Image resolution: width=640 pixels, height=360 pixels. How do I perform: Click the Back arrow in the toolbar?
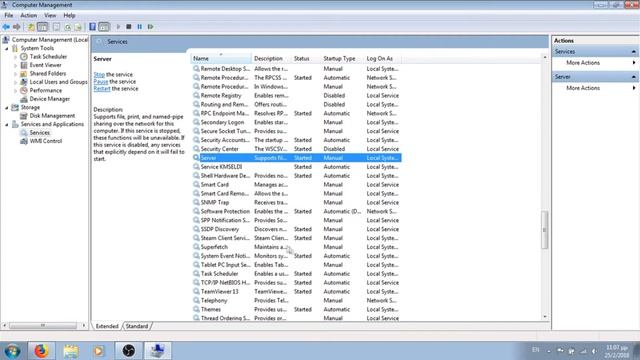coord(6,27)
